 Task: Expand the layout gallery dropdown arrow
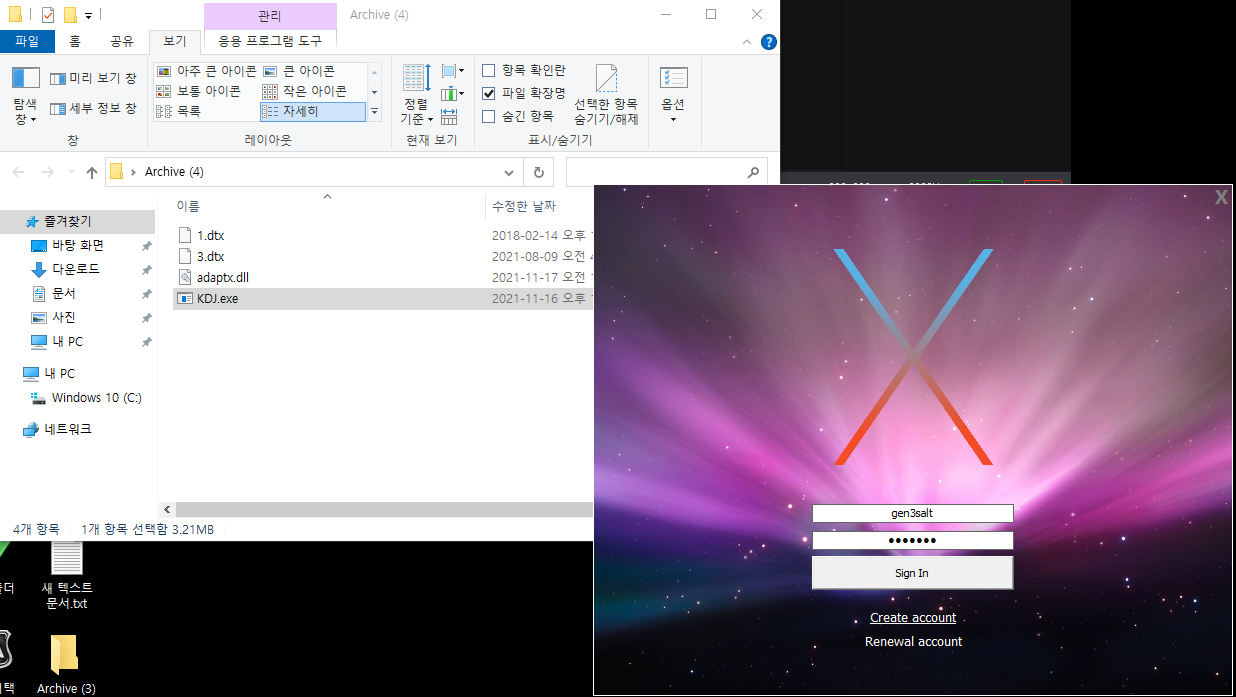[374, 112]
